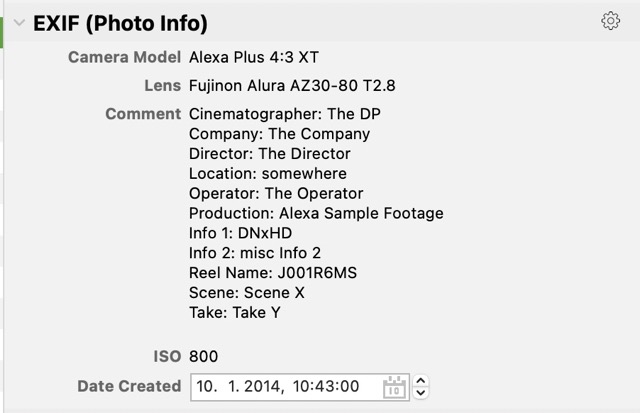
Task: Click the Comment field label
Action: (x=143, y=114)
